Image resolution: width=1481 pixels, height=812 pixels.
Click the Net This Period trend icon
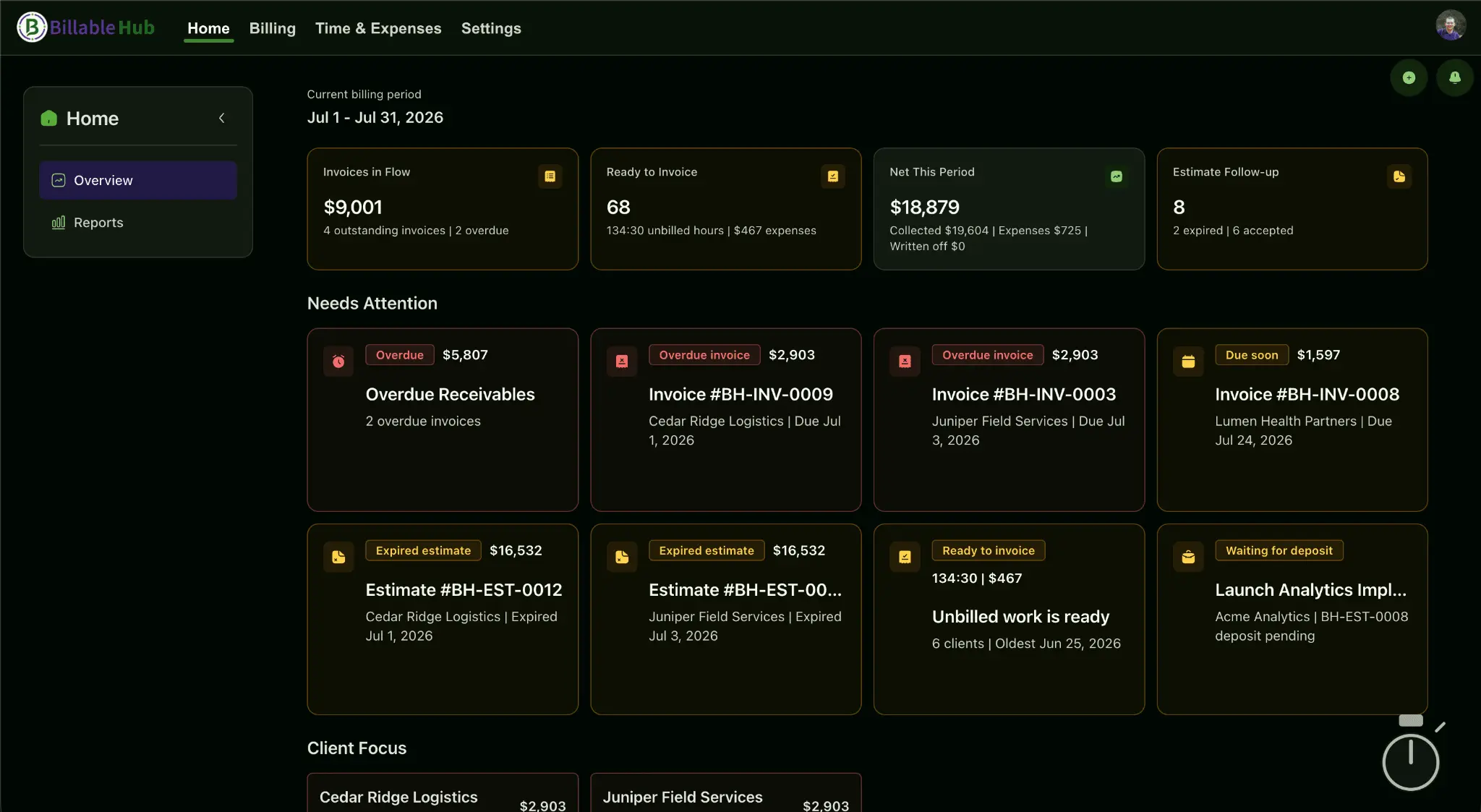pos(1117,176)
